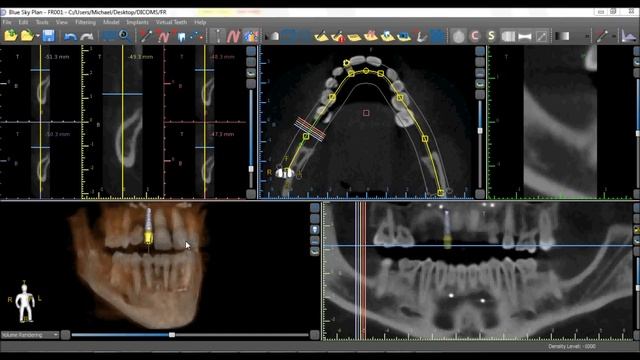
Task: Open the Edit menu
Action: [x=23, y=22]
